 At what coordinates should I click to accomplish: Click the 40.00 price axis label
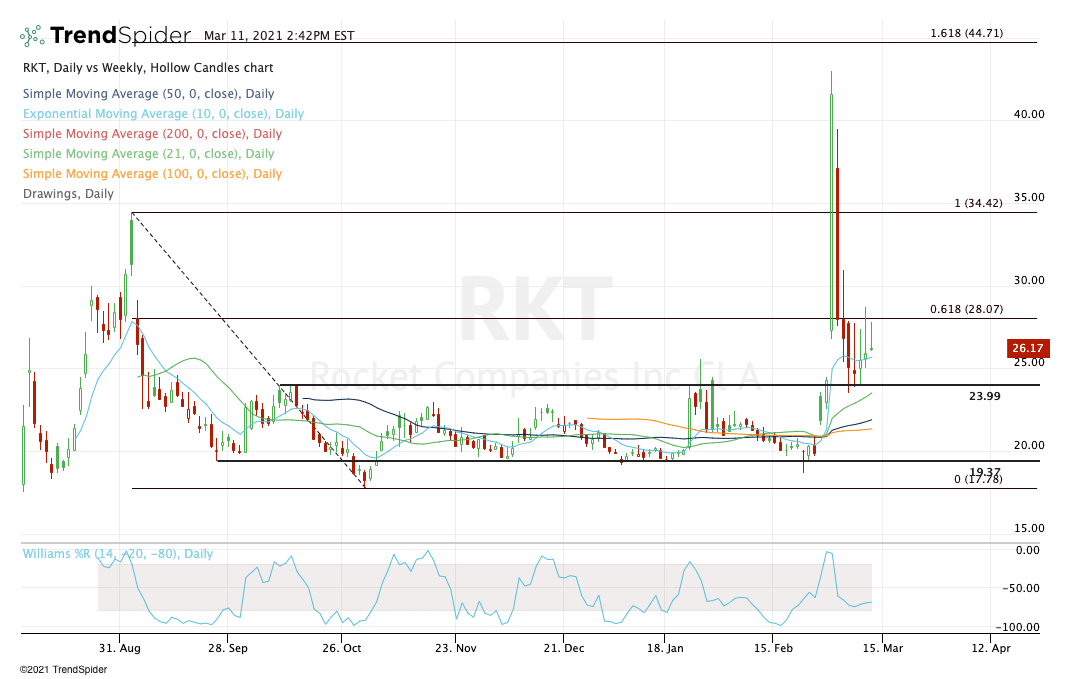click(x=1029, y=114)
